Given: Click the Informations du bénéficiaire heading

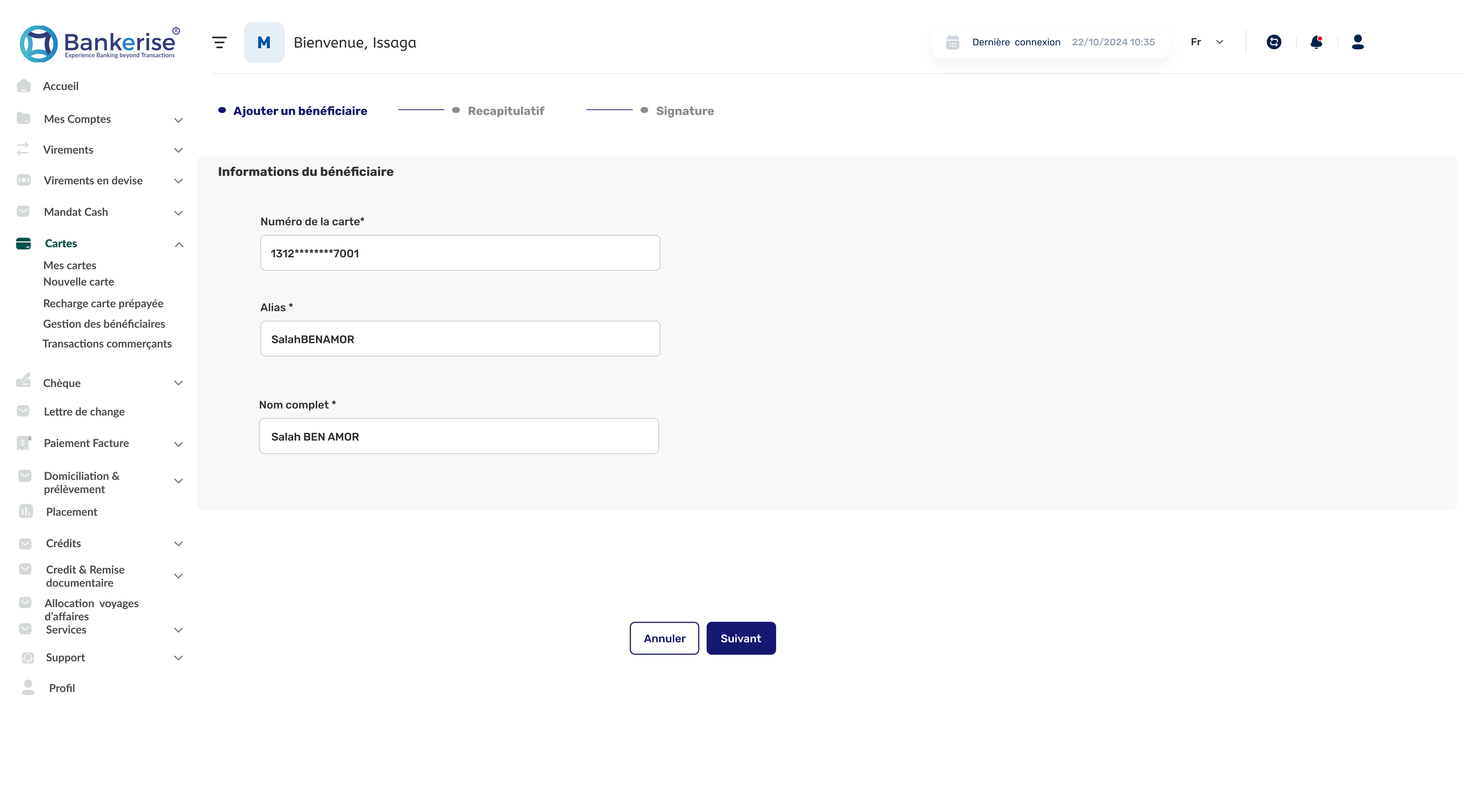Looking at the screenshot, I should (x=306, y=171).
